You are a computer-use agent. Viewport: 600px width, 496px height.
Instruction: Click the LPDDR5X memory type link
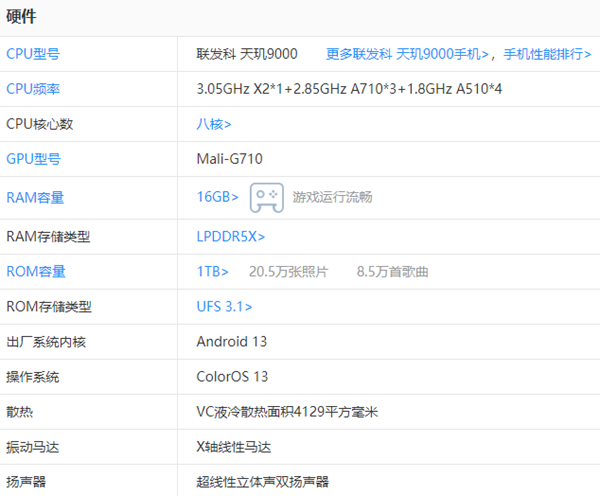click(x=231, y=236)
